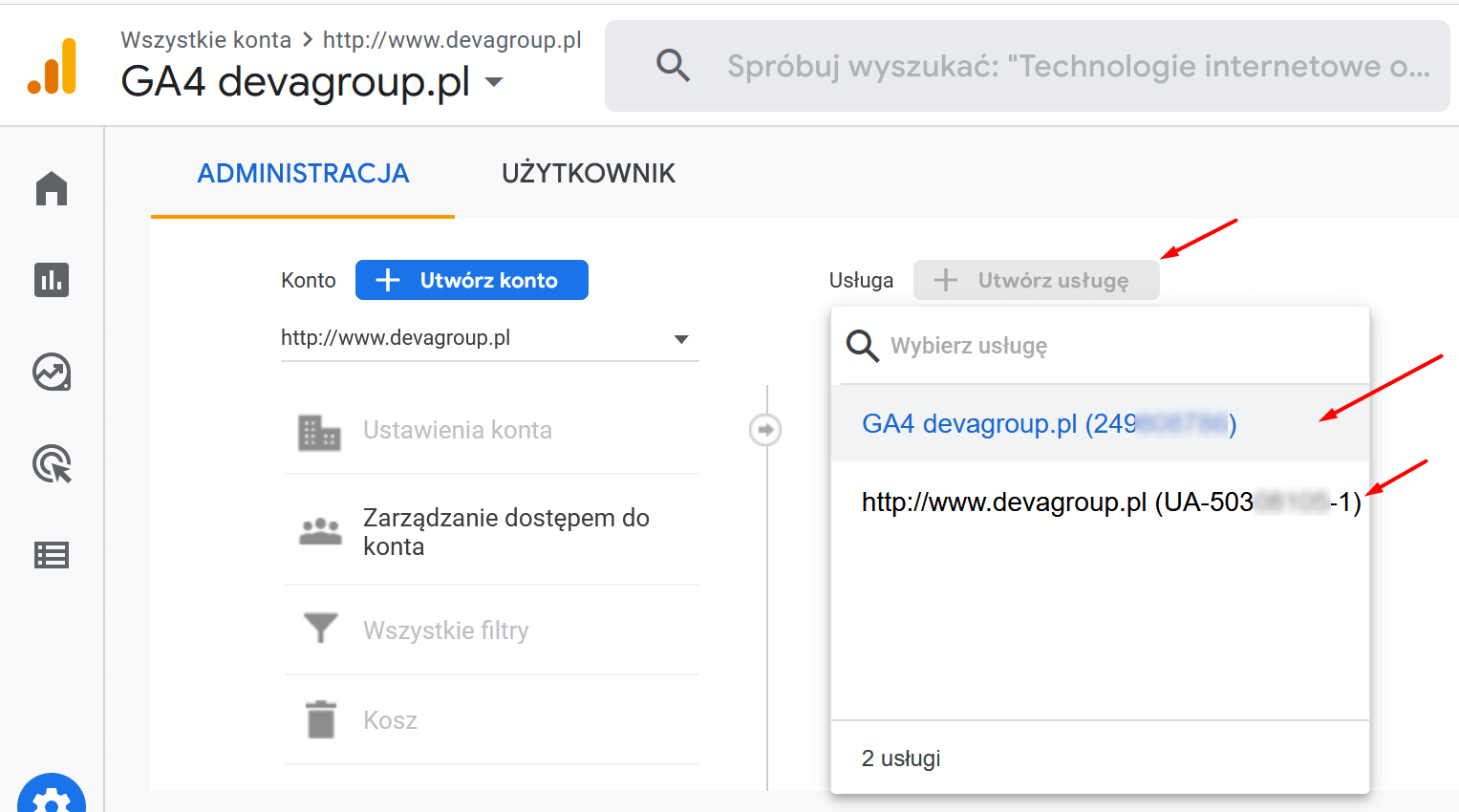Open the Explore icon in sidebar
The height and width of the screenshot is (812, 1459).
coord(52,372)
